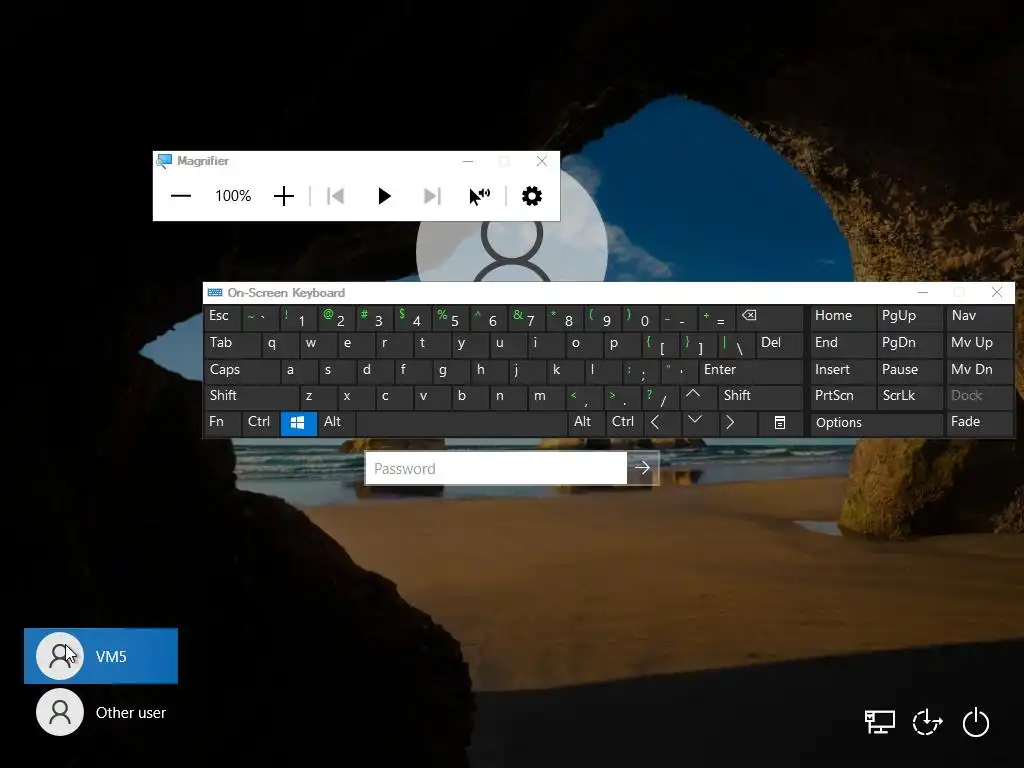Click the Windows logo key on keyboard
This screenshot has width=1024, height=768.
pyautogui.click(x=298, y=423)
